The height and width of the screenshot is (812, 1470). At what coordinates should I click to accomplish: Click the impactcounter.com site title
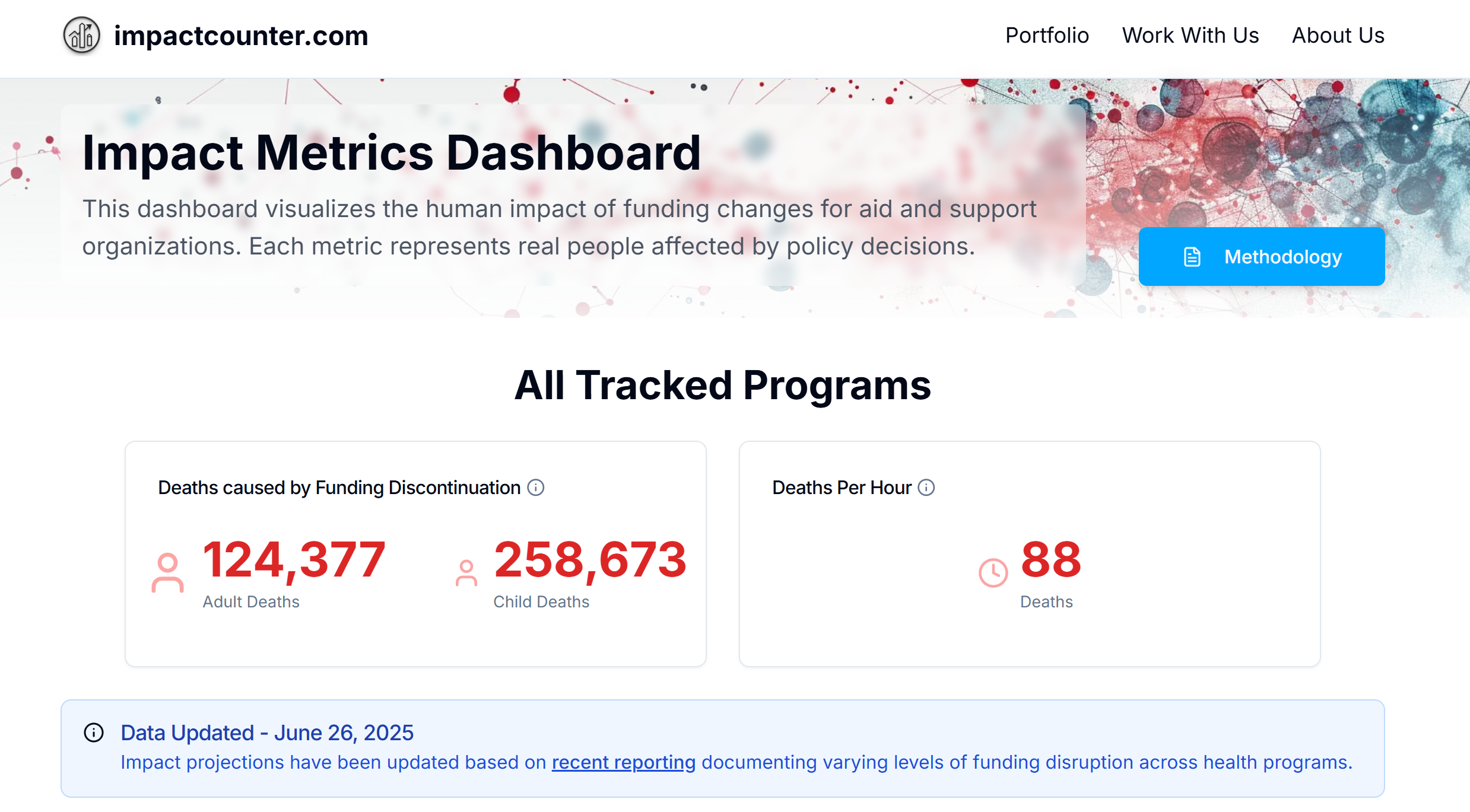tap(241, 36)
